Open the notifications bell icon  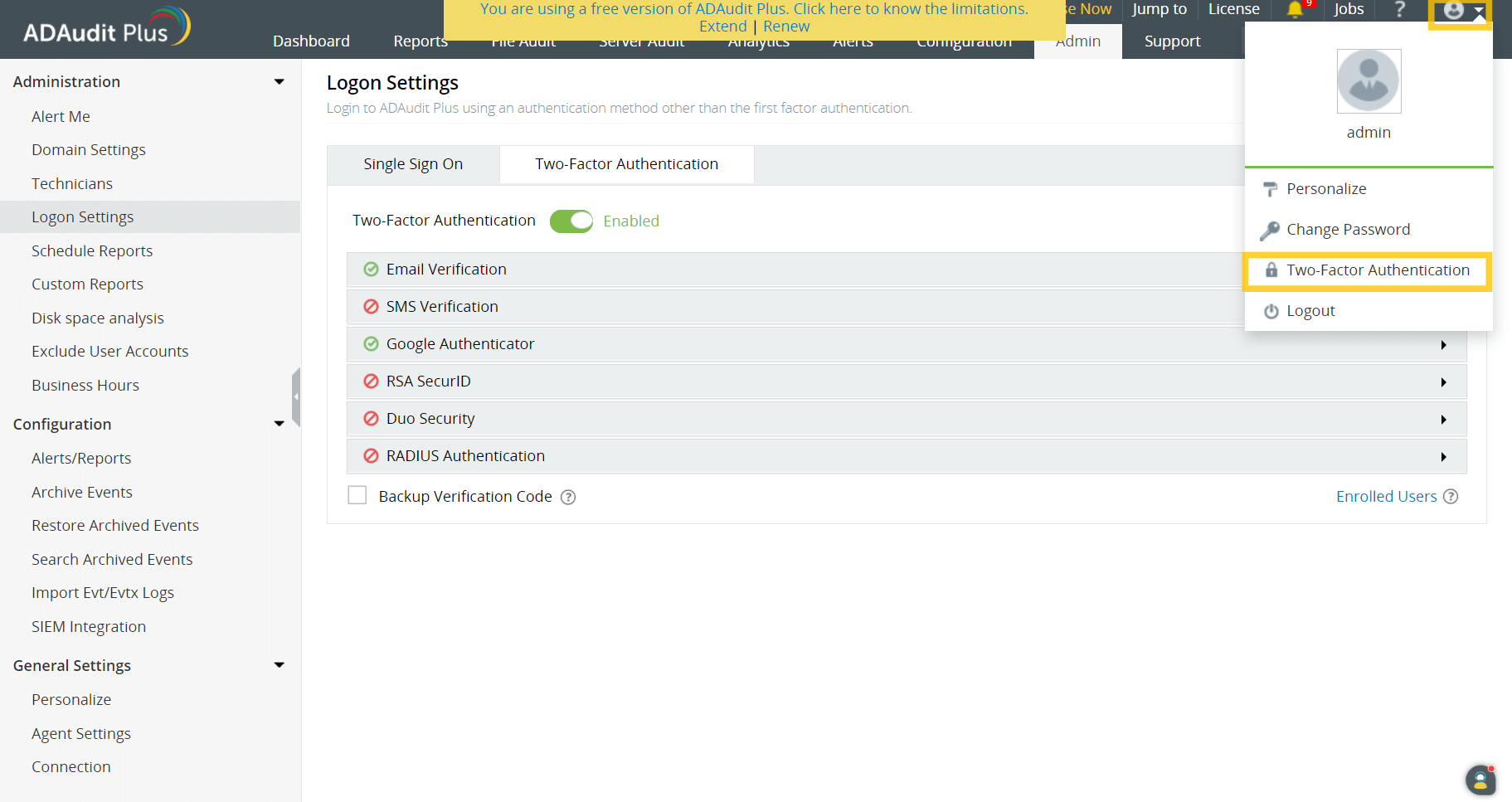(x=1295, y=9)
